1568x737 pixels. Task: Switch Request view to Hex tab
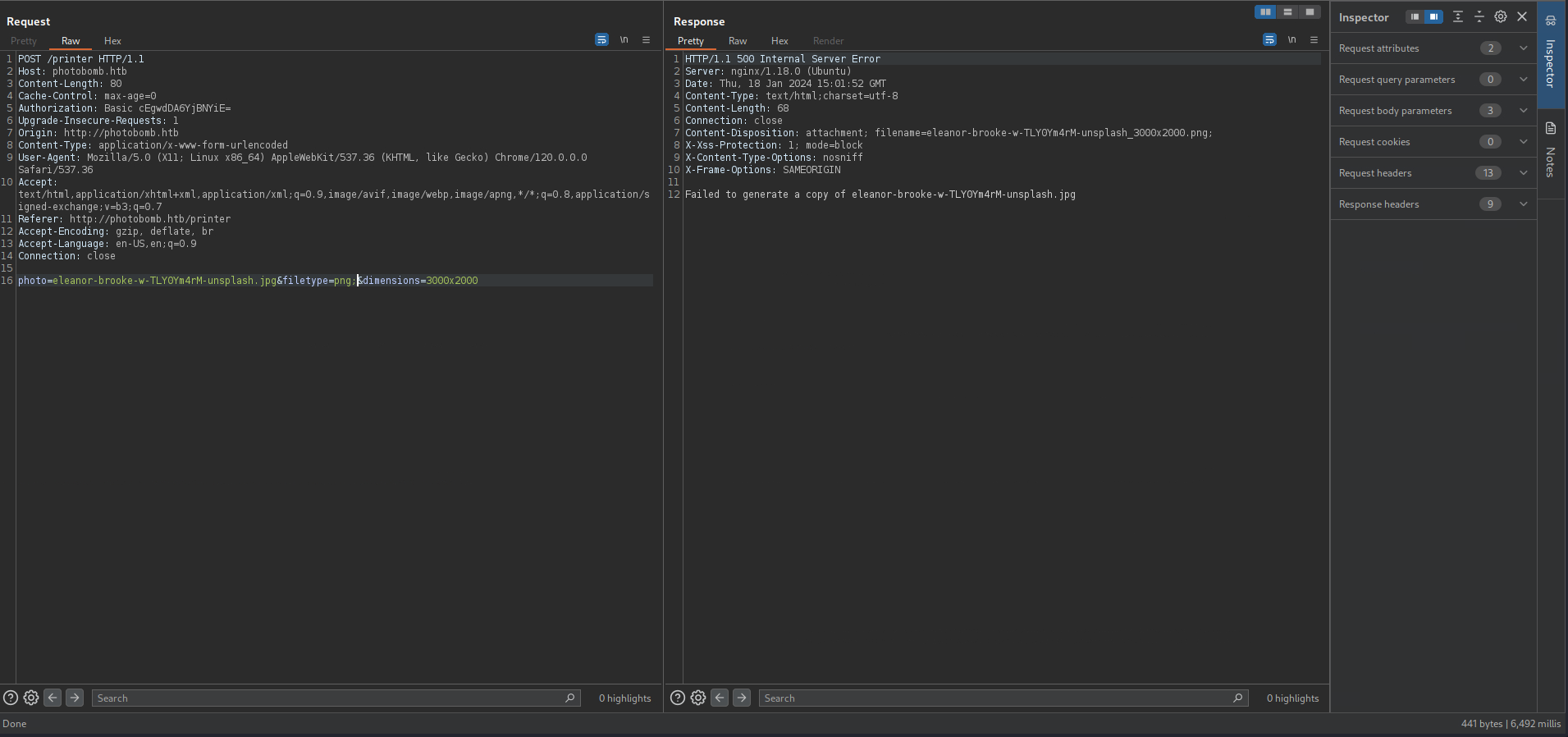pos(112,41)
